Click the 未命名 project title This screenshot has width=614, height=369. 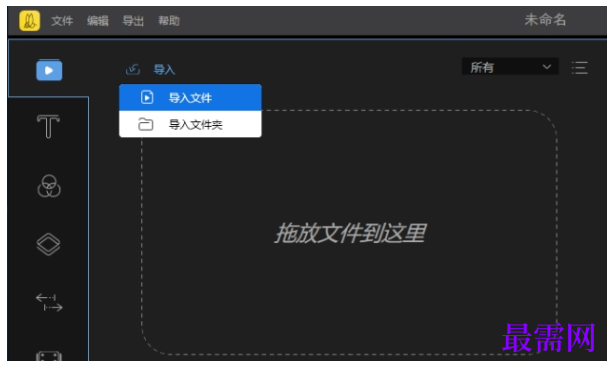(545, 20)
